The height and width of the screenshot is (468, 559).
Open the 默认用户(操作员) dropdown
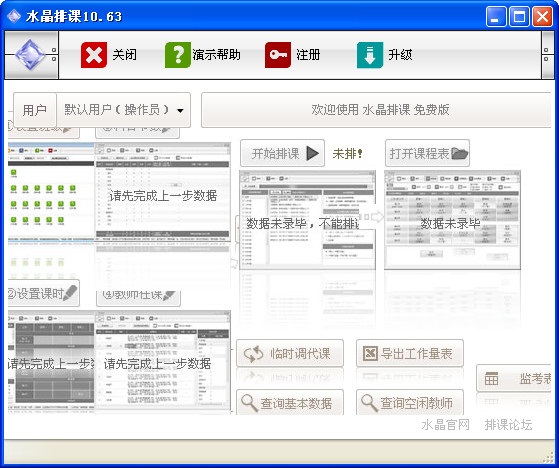coord(123,110)
